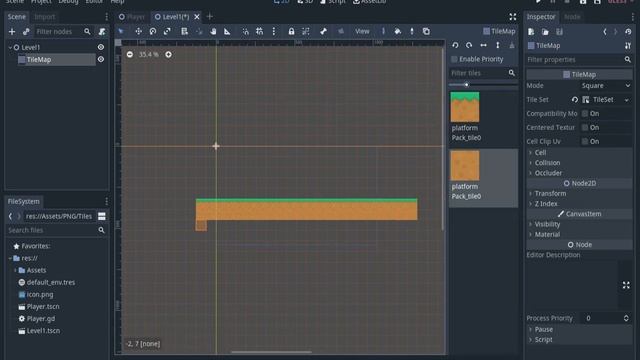640x360 pixels.
Task: Choose the TileMap pick tile tool
Action: click(x=412, y=31)
